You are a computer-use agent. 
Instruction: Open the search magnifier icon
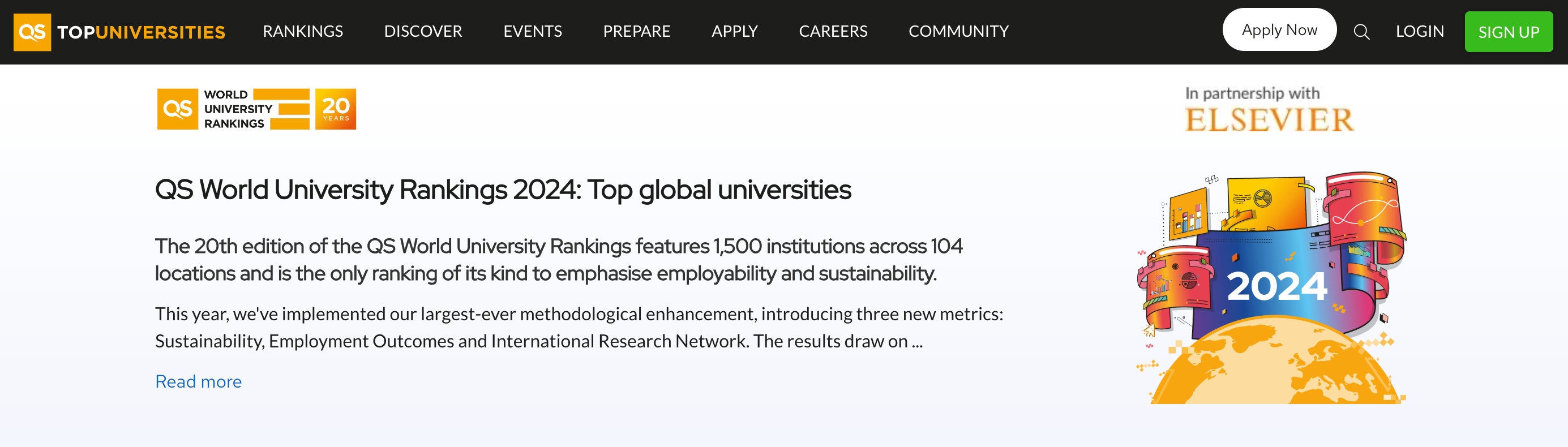coord(1361,32)
